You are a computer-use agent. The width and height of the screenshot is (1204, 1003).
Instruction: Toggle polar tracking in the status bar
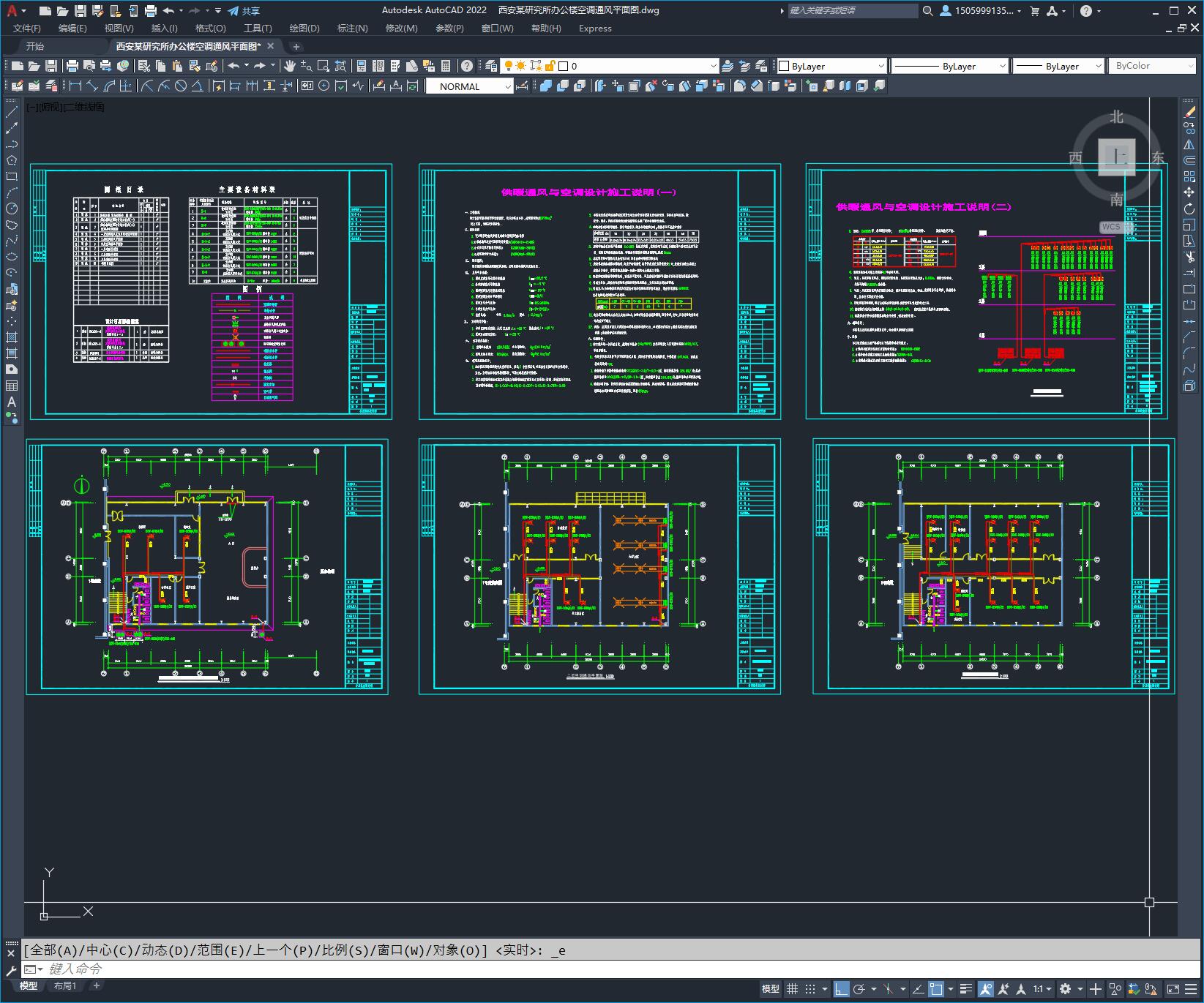point(859,989)
